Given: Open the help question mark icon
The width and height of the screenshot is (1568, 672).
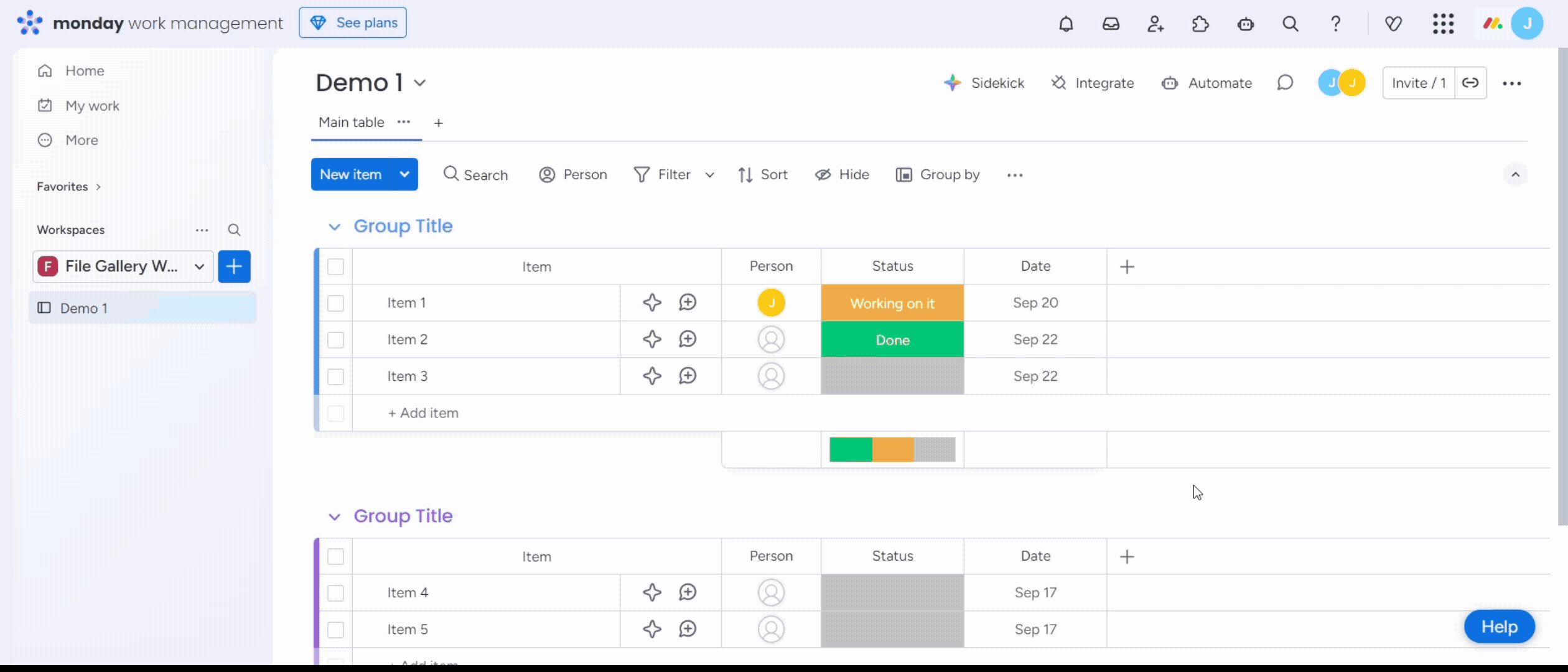Looking at the screenshot, I should coord(1335,24).
